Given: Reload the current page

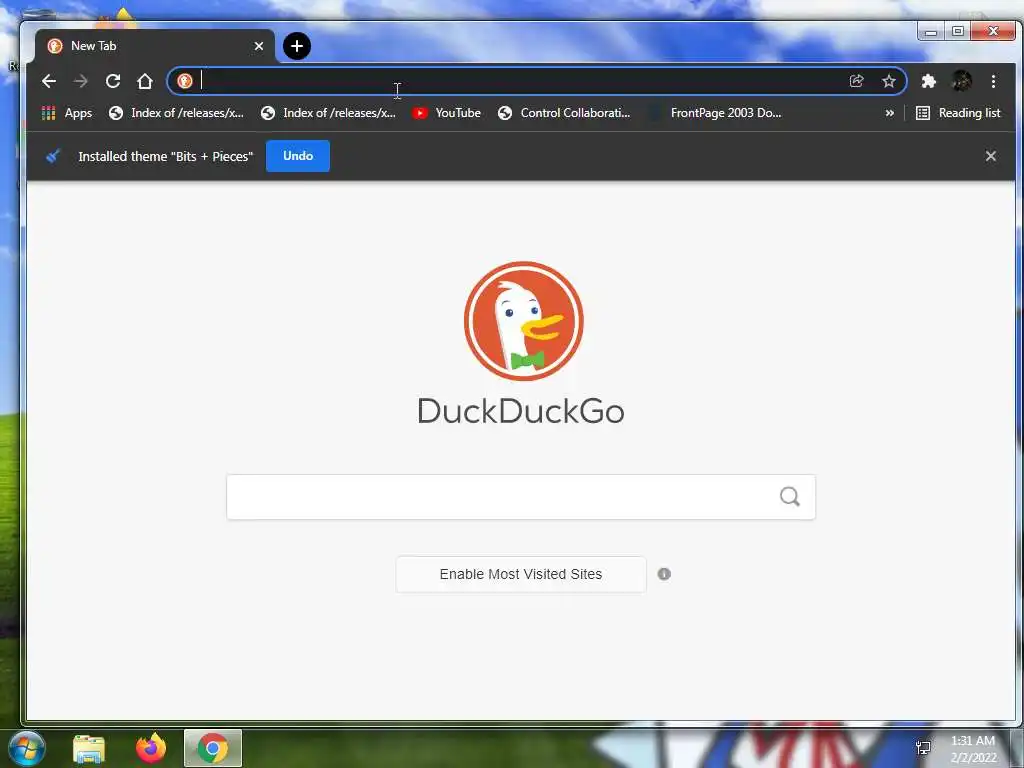Looking at the screenshot, I should 113,81.
